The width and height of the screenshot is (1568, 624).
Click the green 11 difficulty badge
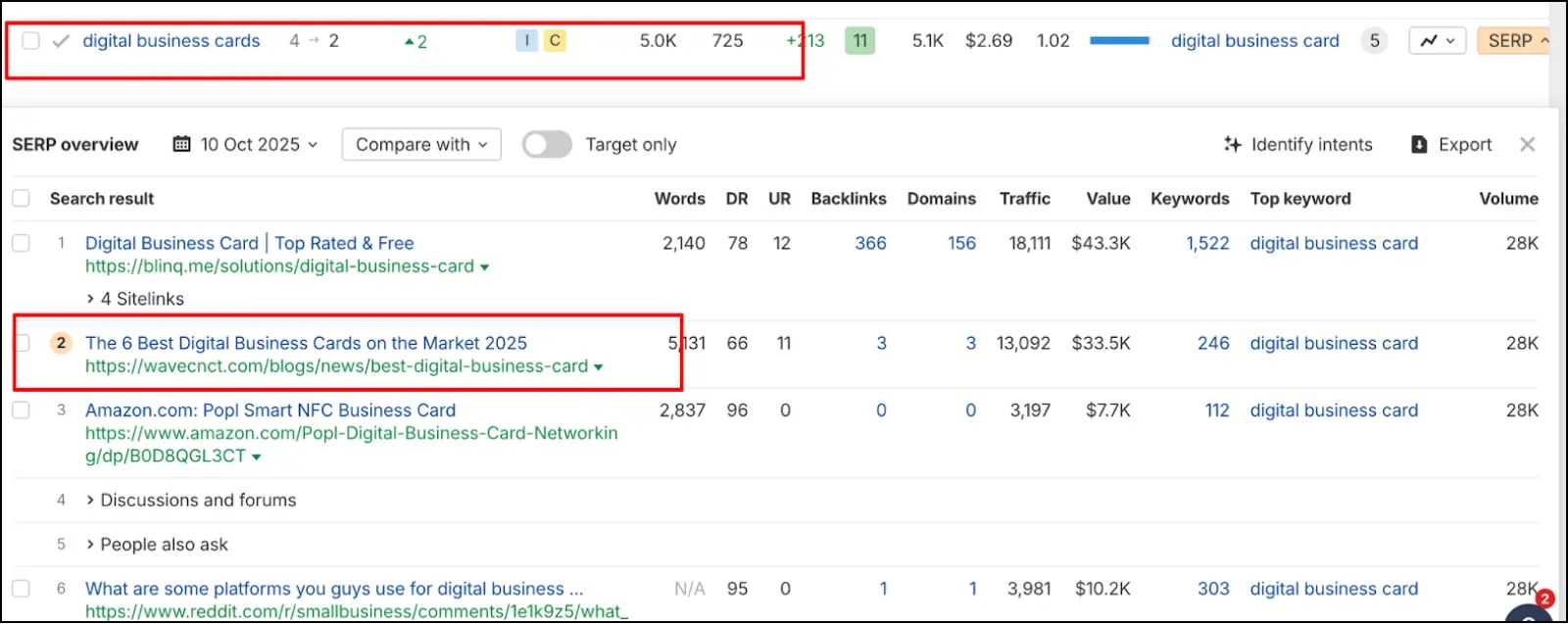click(x=859, y=41)
